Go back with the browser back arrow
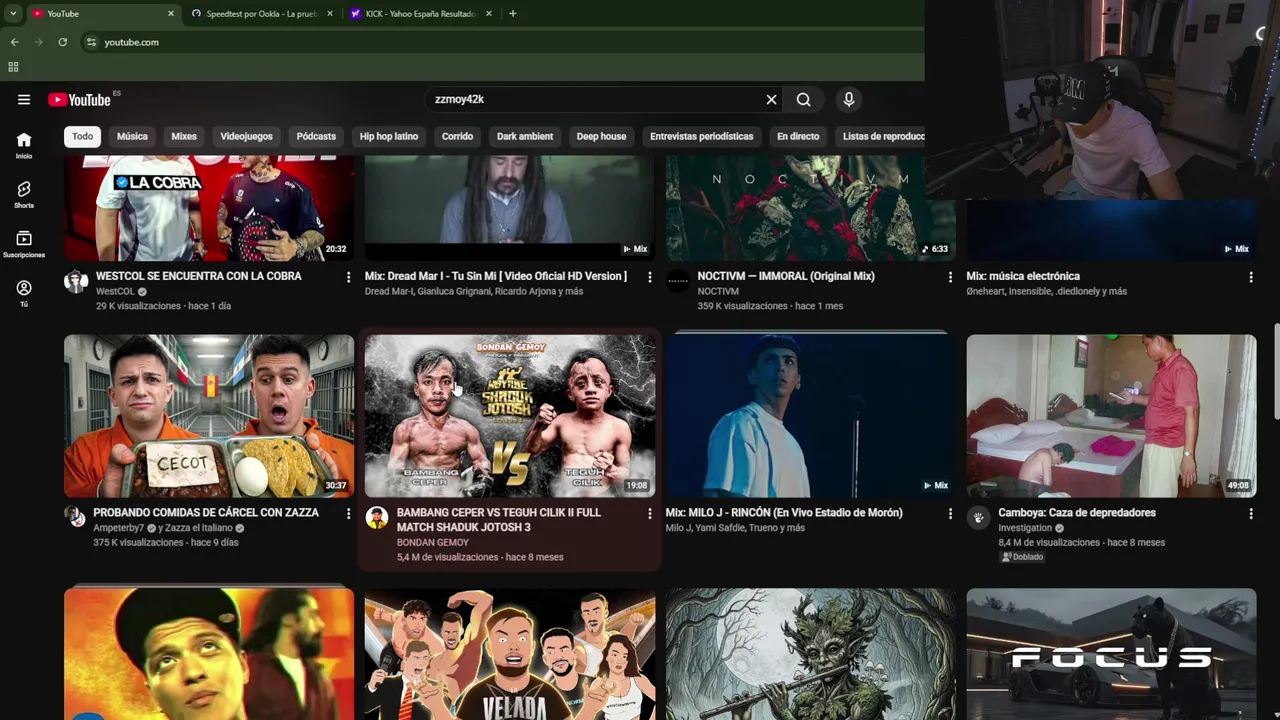 [x=14, y=42]
